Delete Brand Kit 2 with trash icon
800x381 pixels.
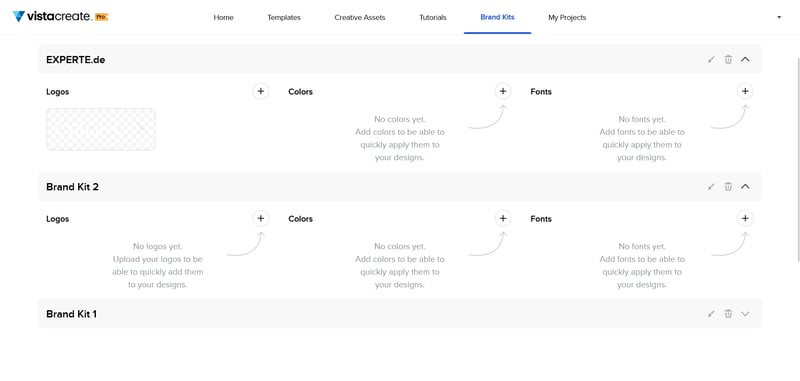[728, 187]
